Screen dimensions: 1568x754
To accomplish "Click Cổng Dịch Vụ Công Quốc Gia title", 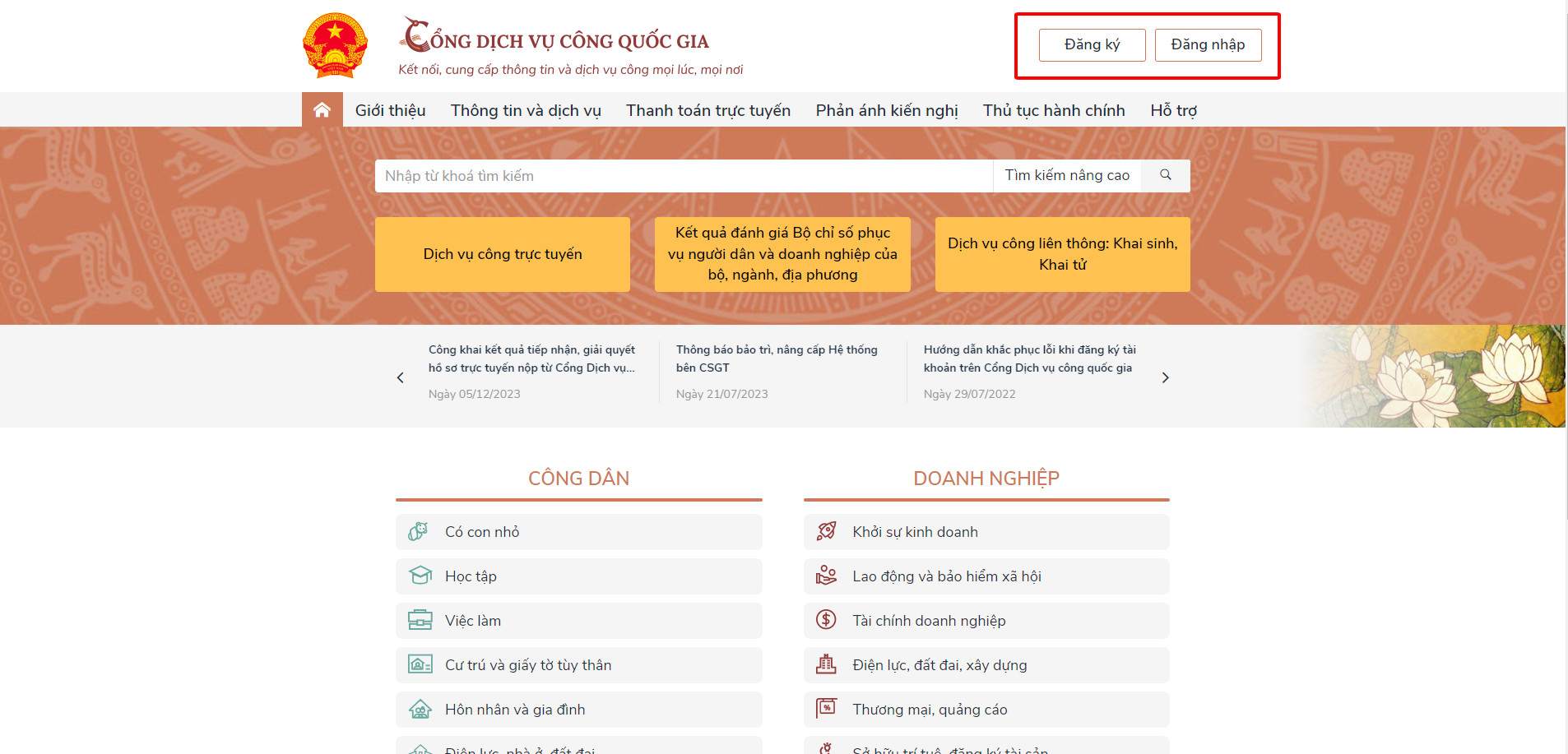I will (555, 36).
